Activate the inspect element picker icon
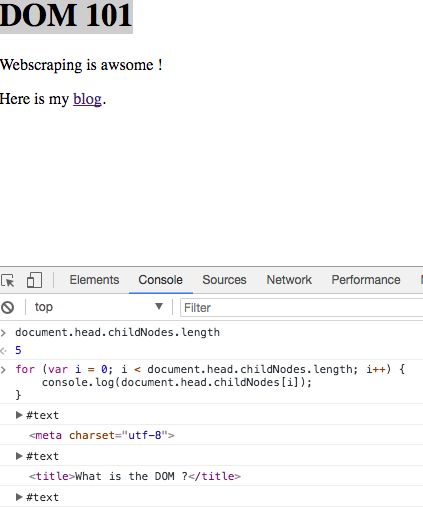This screenshot has height=507, width=423. click(x=8, y=280)
